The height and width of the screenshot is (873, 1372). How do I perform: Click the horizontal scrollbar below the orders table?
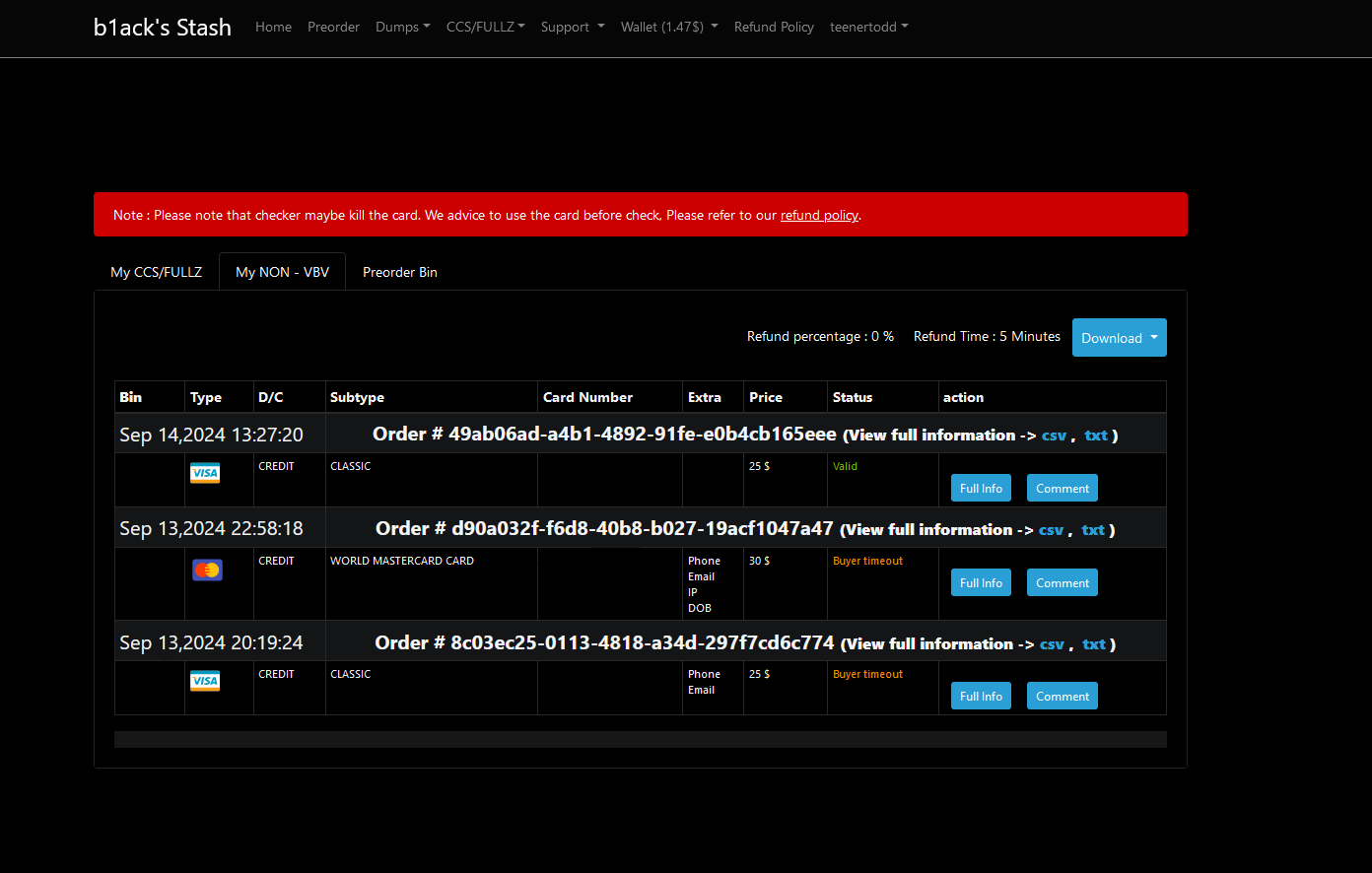pyautogui.click(x=640, y=738)
